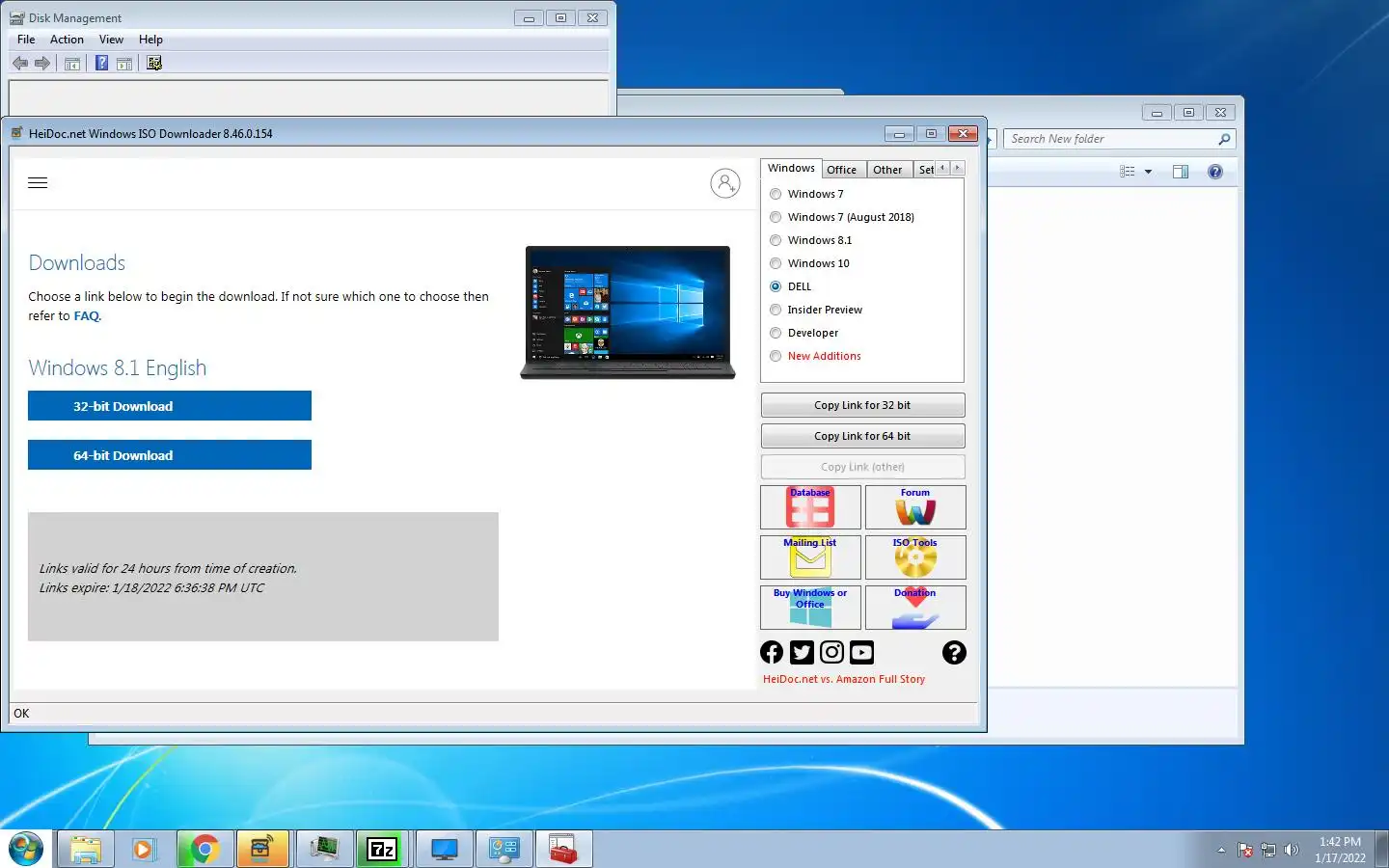Click the volume speaker tray icon
The width and height of the screenshot is (1389, 868).
pyautogui.click(x=1292, y=850)
